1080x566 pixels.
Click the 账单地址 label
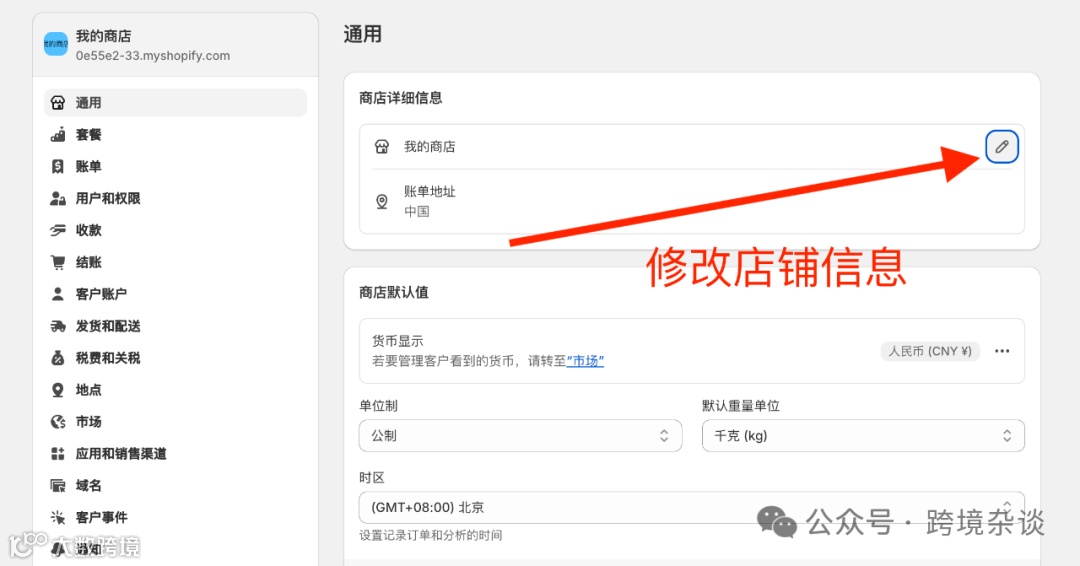point(430,191)
